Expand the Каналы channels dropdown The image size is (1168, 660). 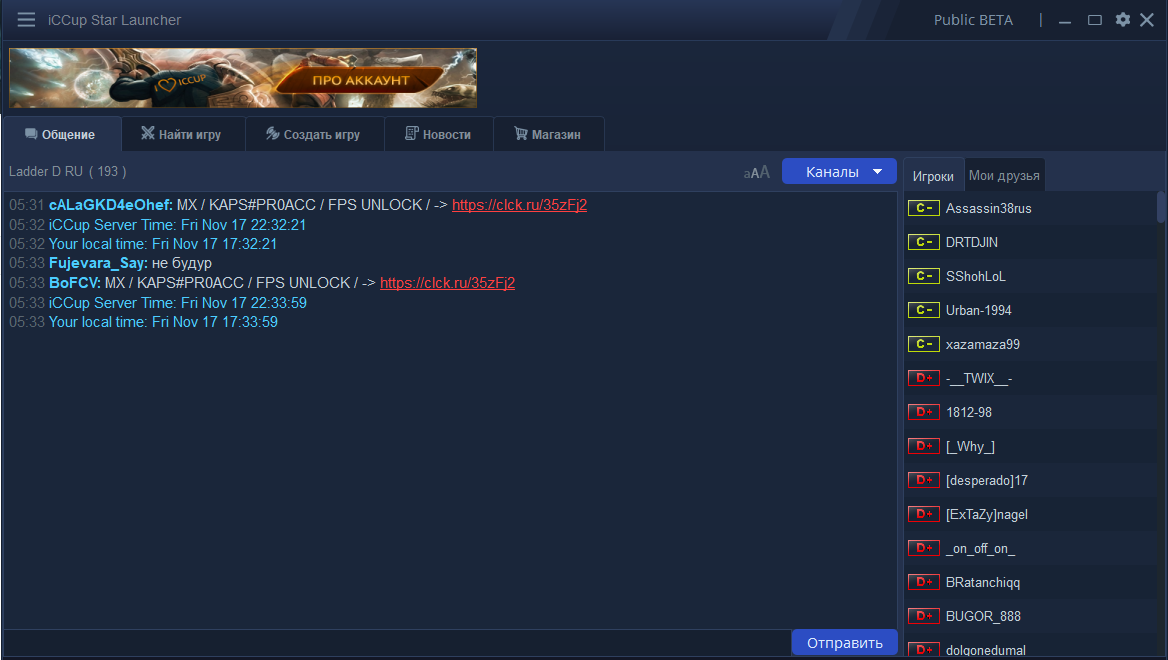839,171
